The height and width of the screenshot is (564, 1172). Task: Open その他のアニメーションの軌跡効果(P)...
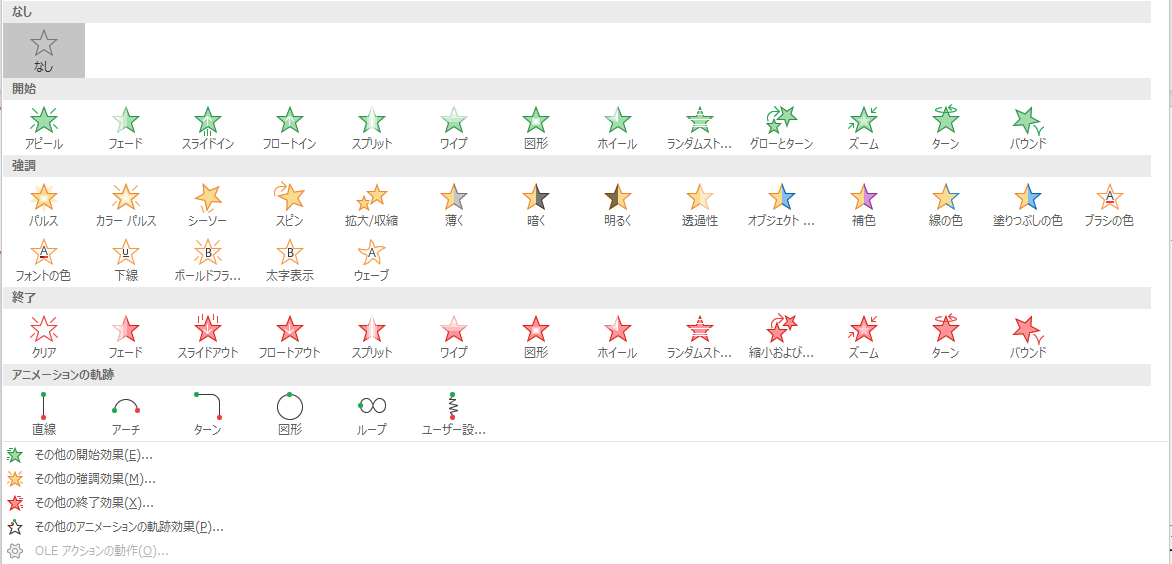tap(129, 527)
